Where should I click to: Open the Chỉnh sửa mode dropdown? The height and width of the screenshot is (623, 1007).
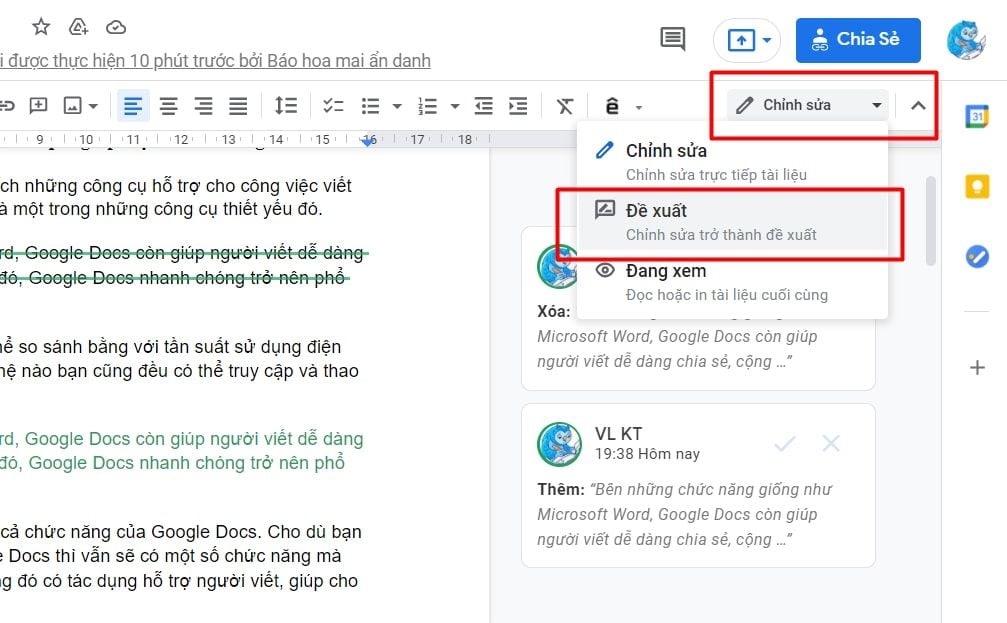808,105
